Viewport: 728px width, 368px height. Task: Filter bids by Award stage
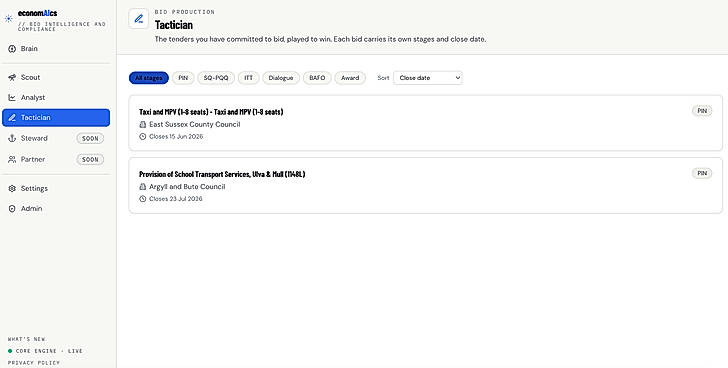tap(350, 78)
